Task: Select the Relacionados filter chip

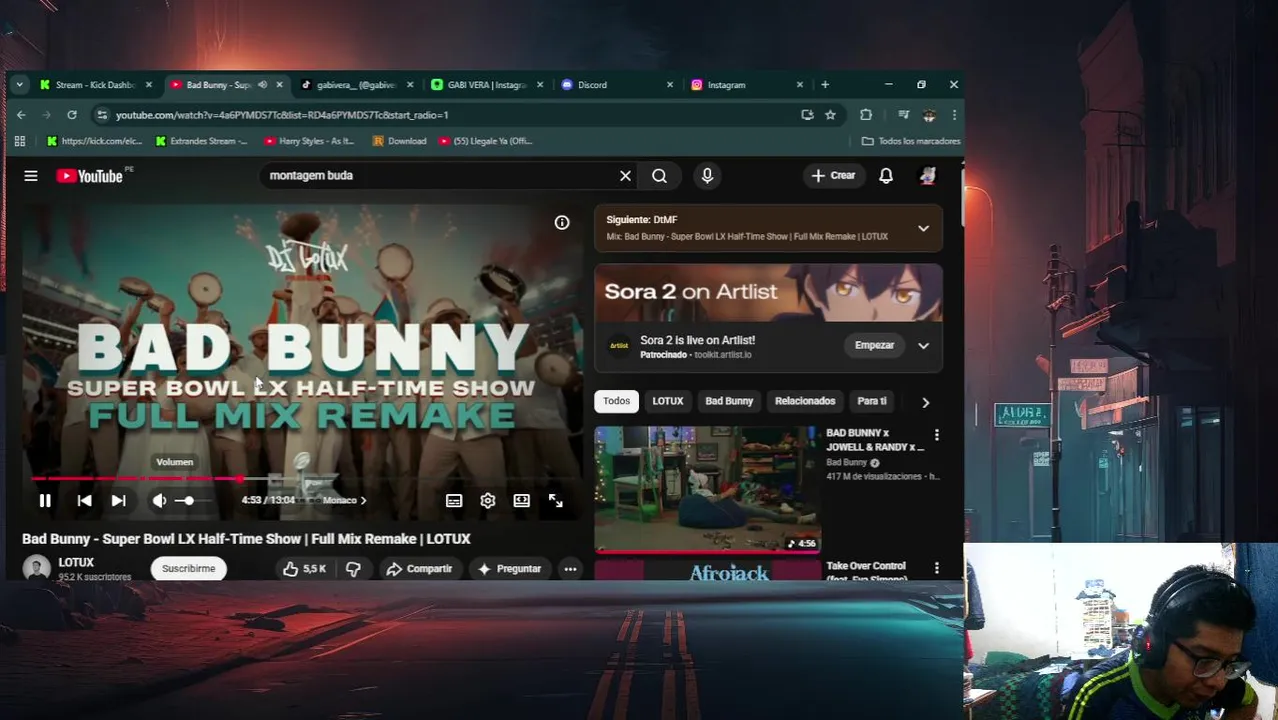Action: click(x=805, y=401)
